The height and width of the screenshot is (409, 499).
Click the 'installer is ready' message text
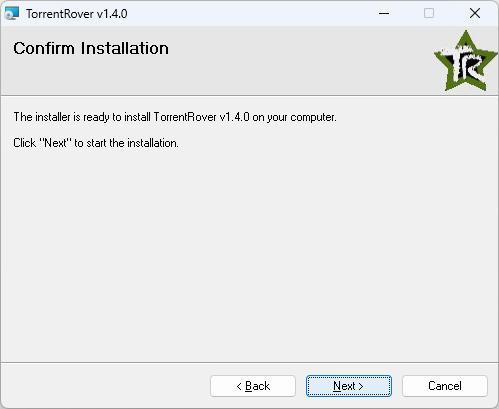coord(175,117)
